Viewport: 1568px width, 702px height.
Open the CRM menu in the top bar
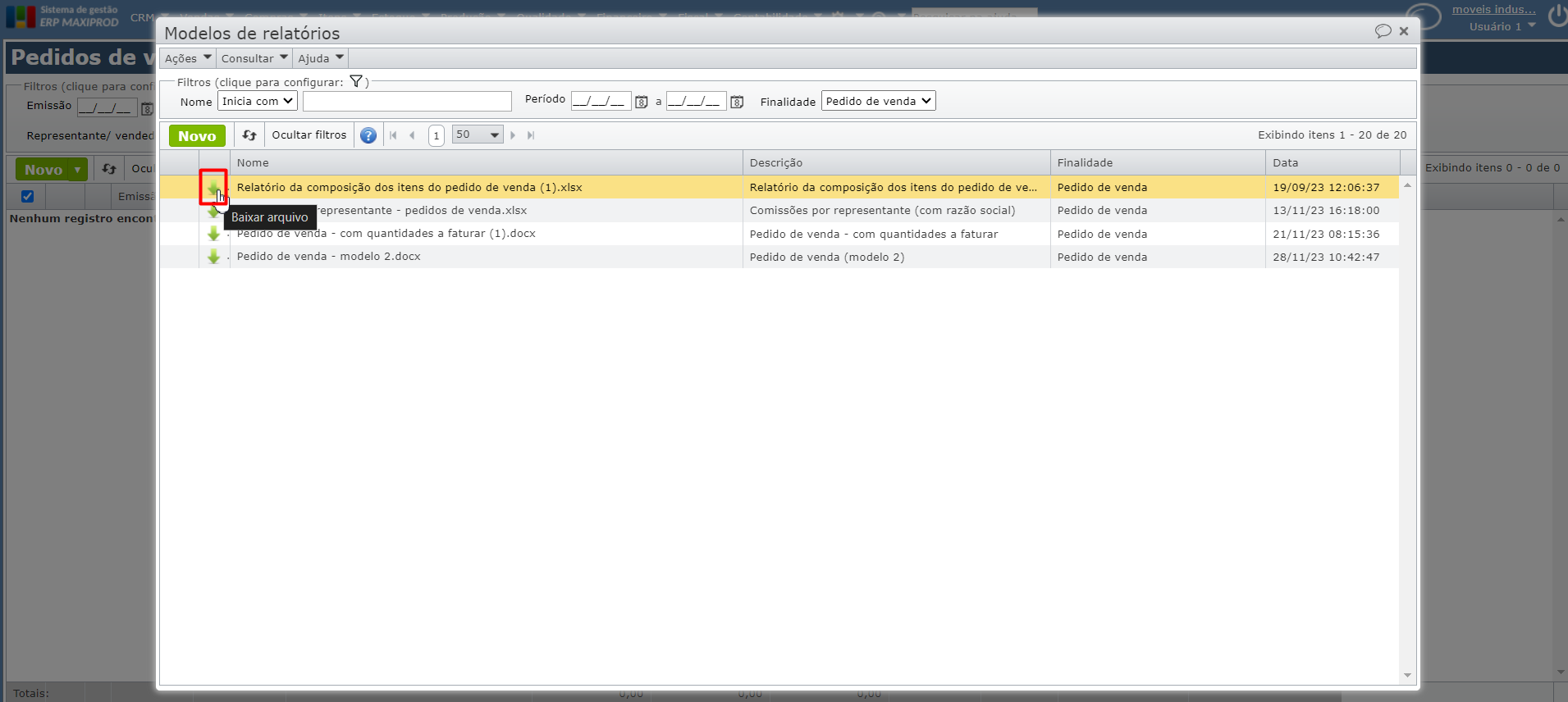tap(143, 17)
